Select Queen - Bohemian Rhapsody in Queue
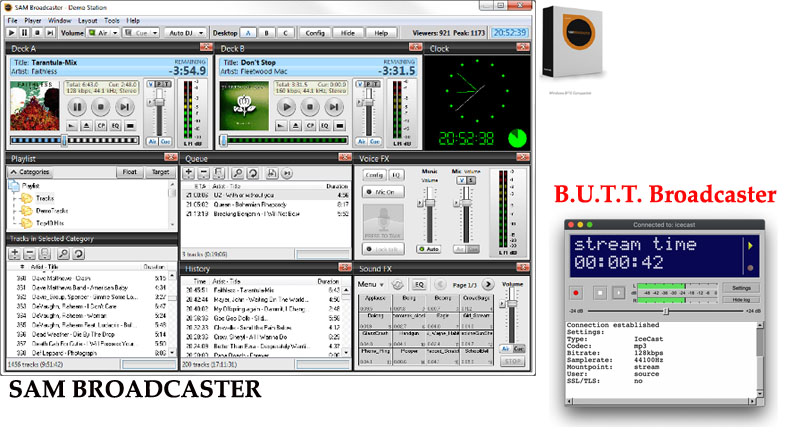Viewport: 800px width, 440px height. (266, 205)
